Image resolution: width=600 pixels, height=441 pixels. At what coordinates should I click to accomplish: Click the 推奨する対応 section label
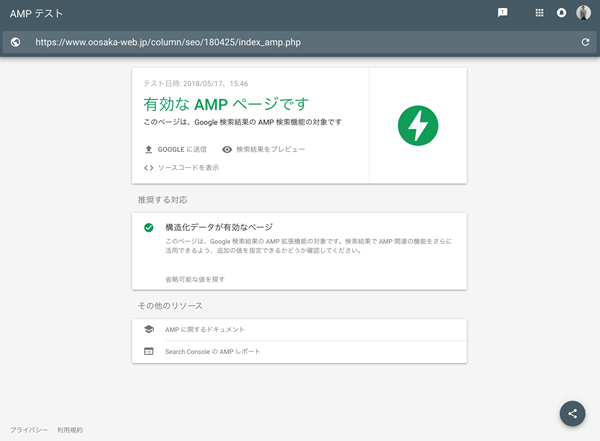tap(163, 200)
